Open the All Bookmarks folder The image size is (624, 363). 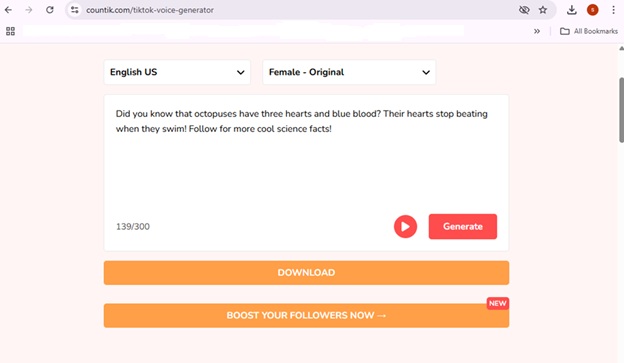click(x=589, y=31)
